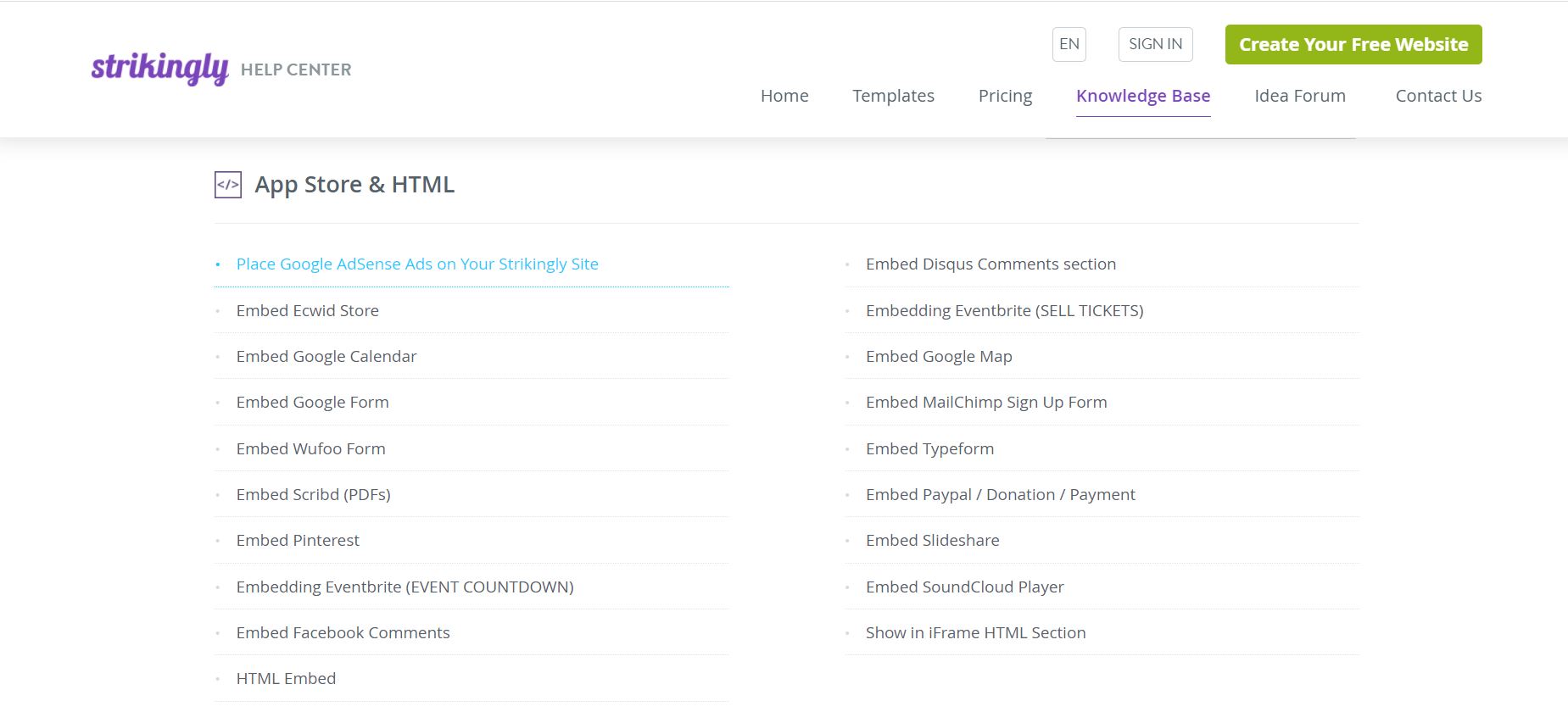
Task: Open the Embed SoundCloud Player article
Action: pos(965,587)
